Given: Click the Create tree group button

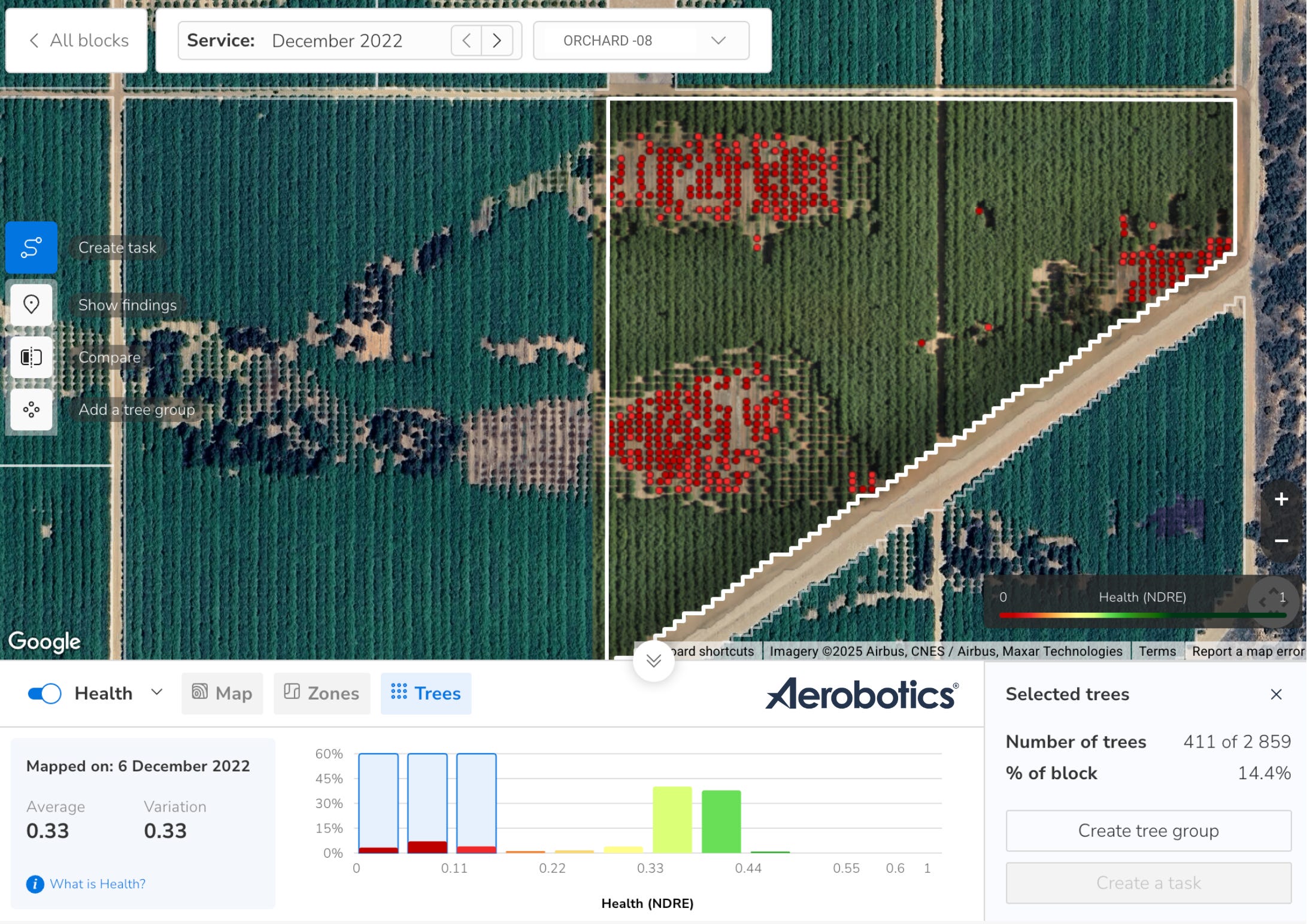Looking at the screenshot, I should tap(1148, 831).
